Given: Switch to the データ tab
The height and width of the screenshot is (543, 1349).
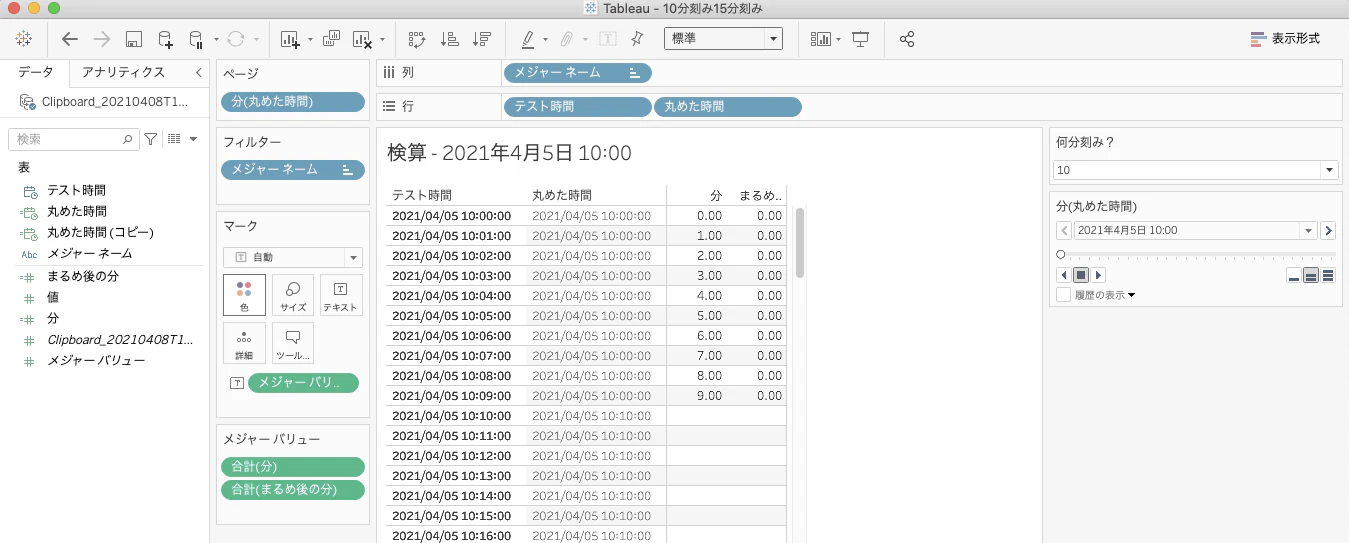Looking at the screenshot, I should click(36, 72).
